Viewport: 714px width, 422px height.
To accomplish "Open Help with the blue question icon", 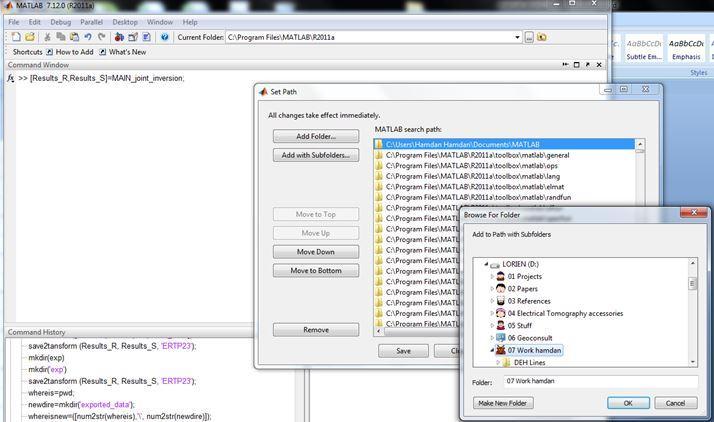I will point(164,37).
